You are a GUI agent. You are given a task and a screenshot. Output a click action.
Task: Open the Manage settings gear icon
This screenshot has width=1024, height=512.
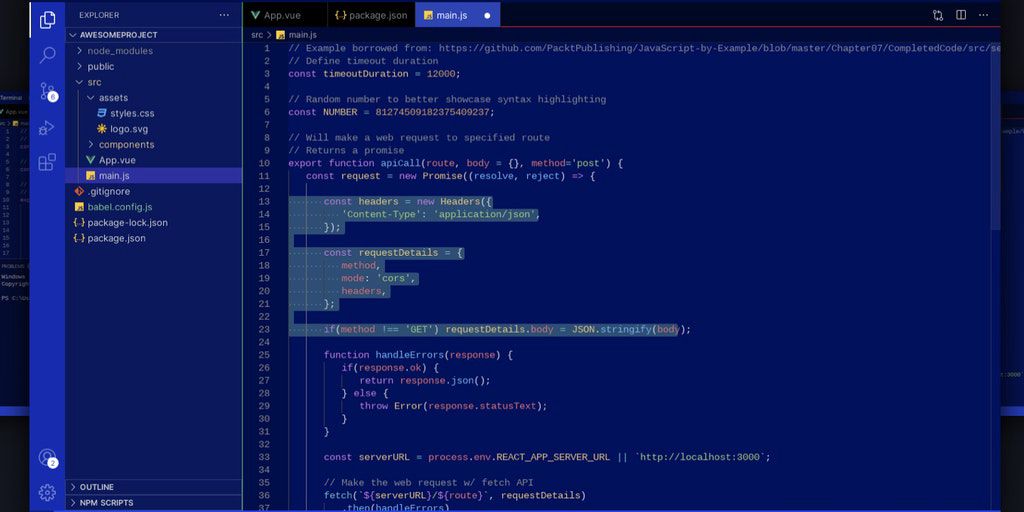(x=47, y=492)
